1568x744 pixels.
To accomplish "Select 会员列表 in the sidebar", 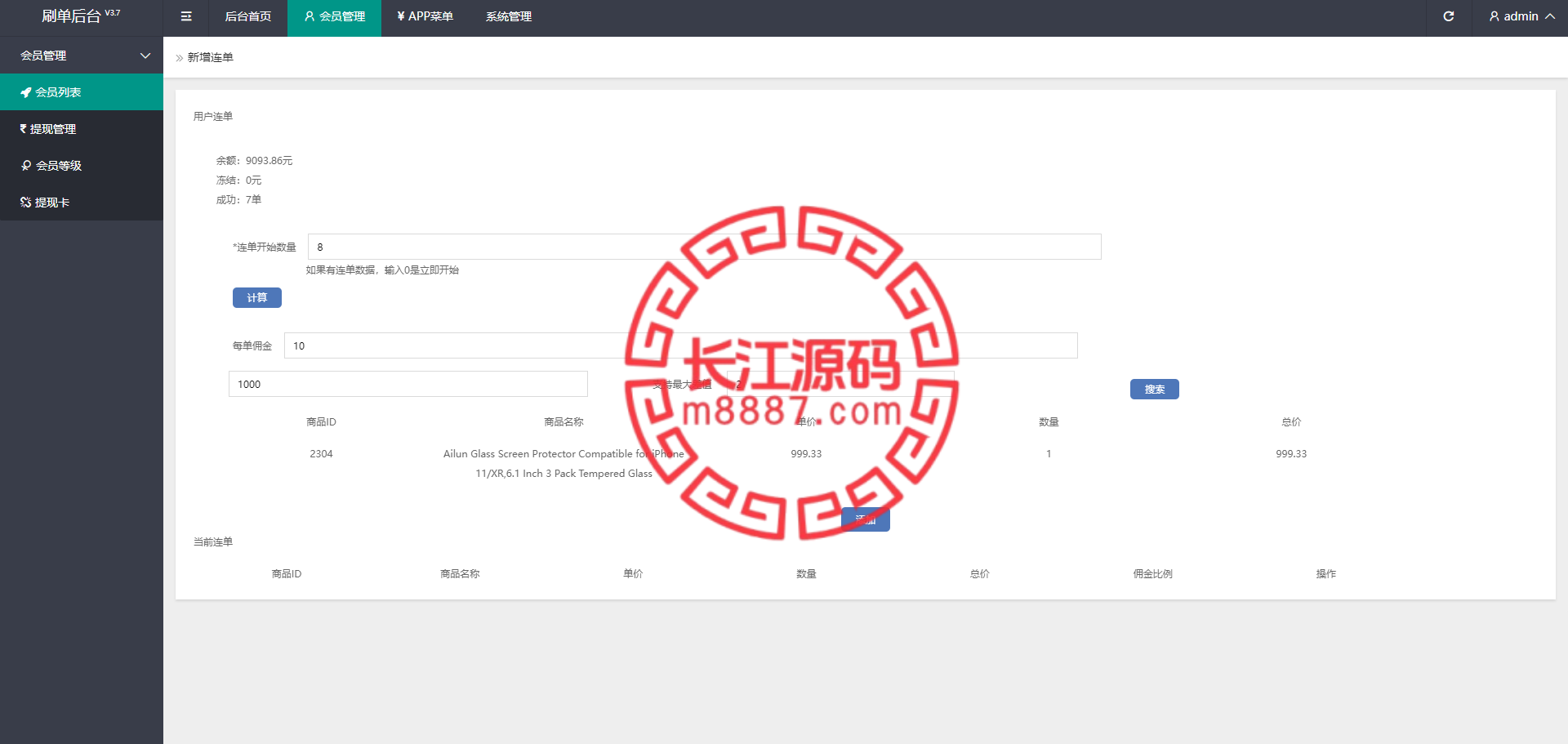I will tap(82, 92).
